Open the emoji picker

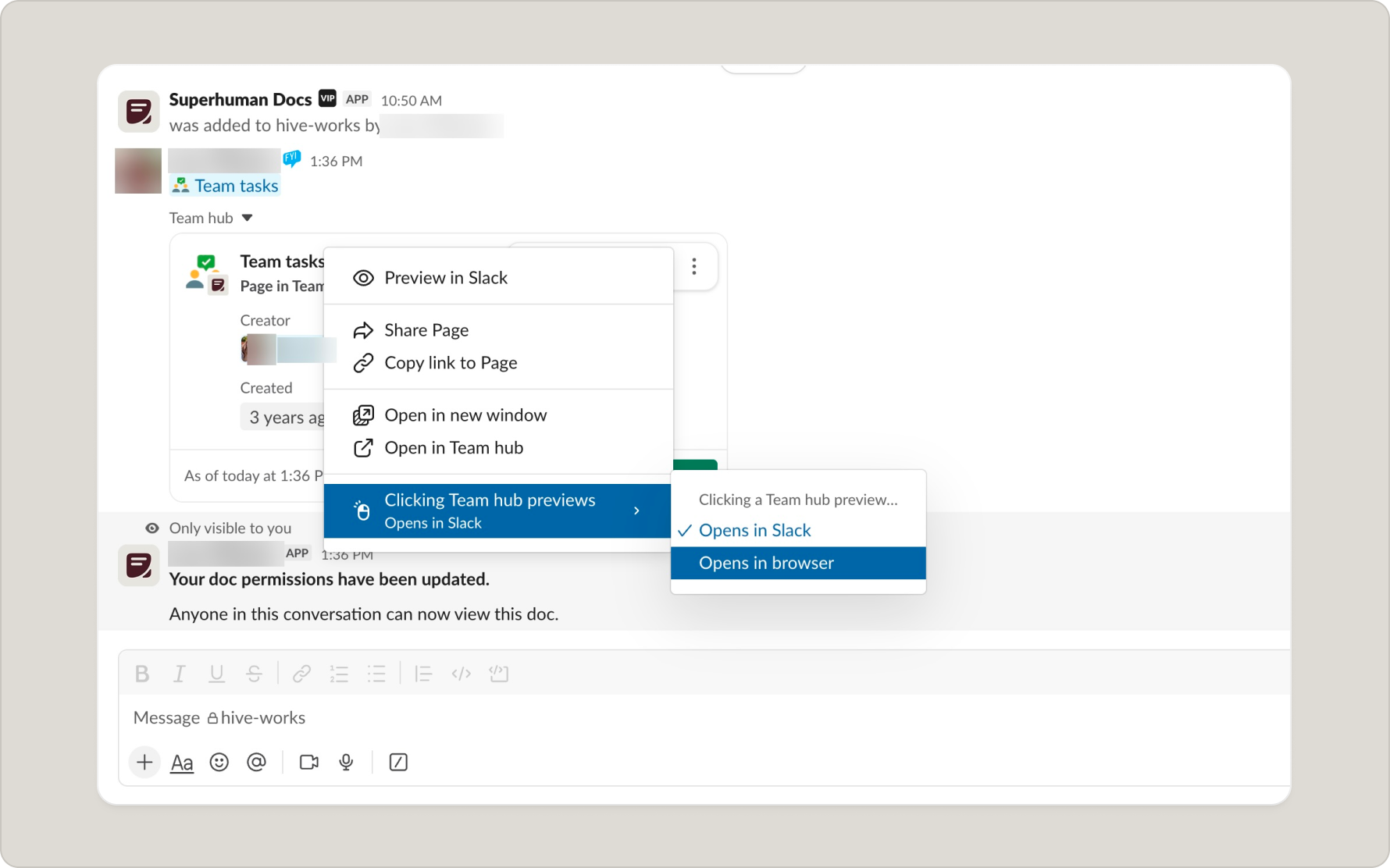(x=219, y=762)
